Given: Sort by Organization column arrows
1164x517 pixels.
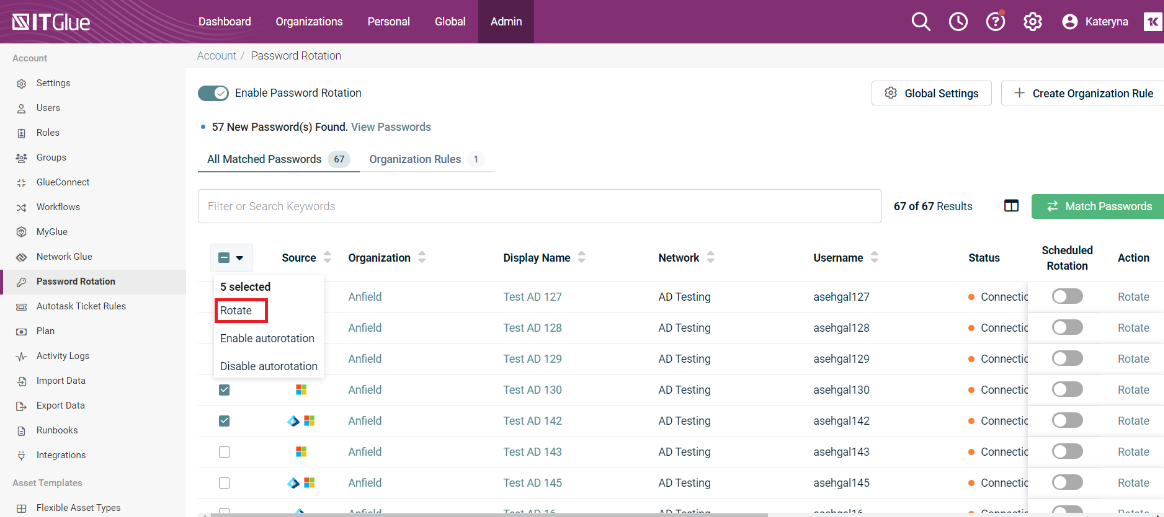Looking at the screenshot, I should coord(422,258).
